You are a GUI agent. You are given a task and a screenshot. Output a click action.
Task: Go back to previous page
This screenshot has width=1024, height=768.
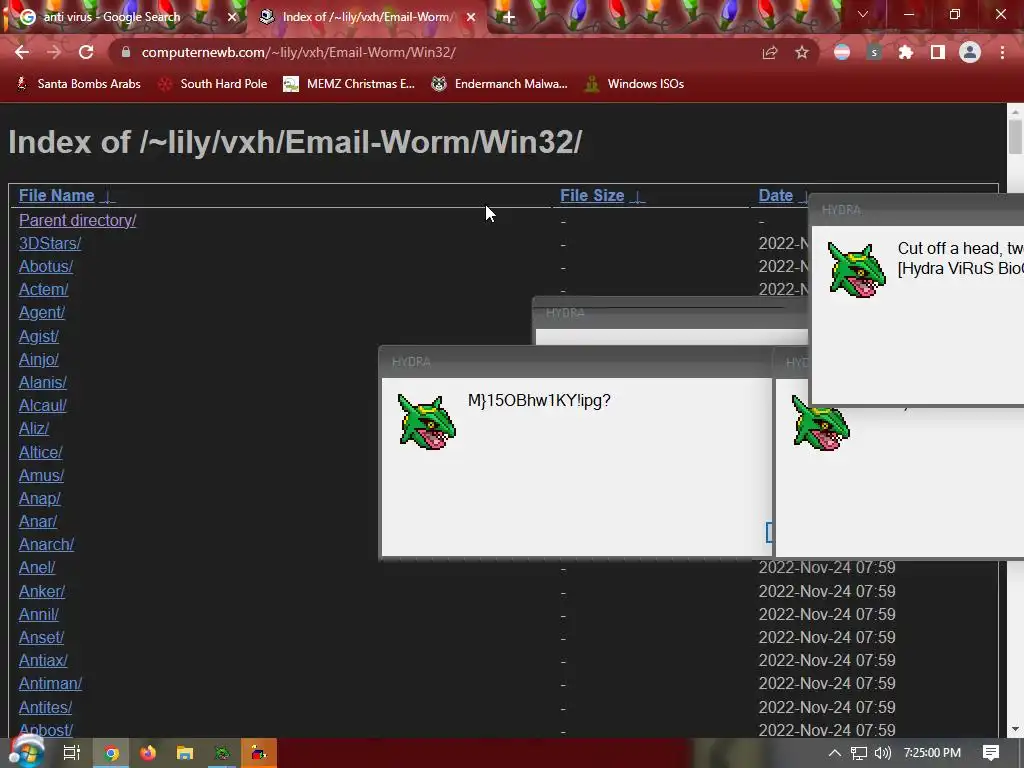click(22, 52)
